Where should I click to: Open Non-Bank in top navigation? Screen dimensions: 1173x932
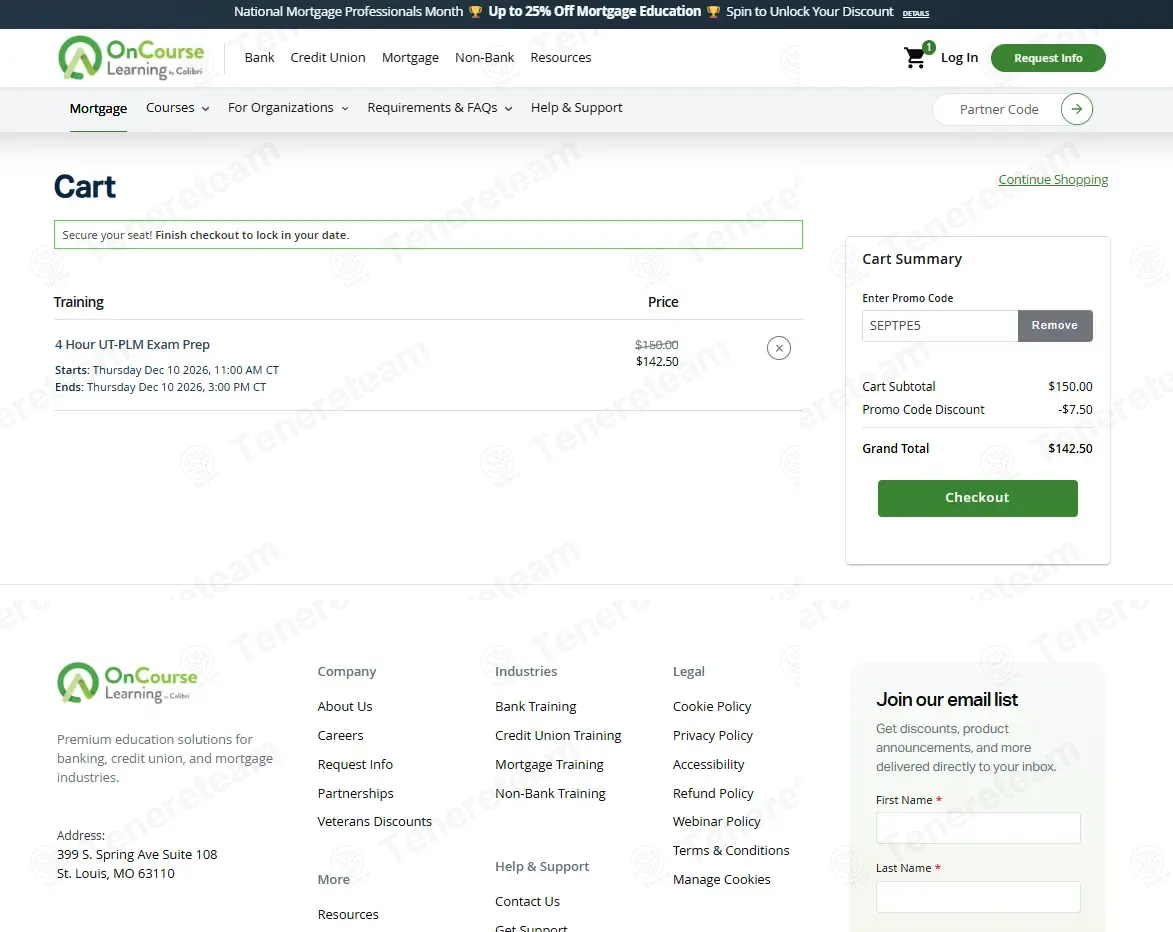pos(485,58)
